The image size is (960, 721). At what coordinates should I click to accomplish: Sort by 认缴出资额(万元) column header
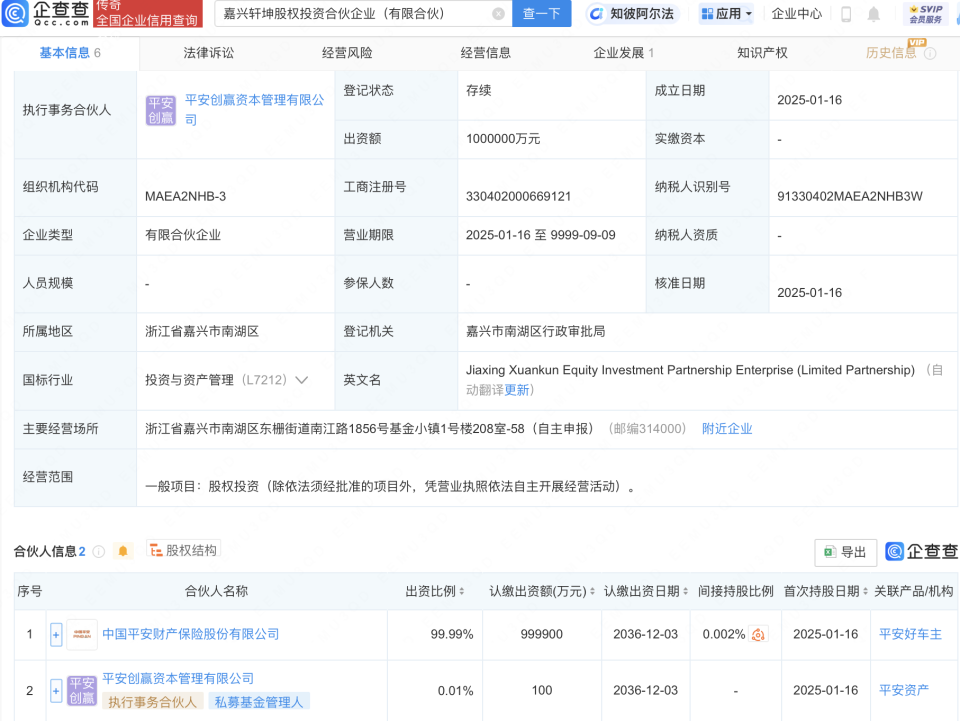(x=542, y=591)
